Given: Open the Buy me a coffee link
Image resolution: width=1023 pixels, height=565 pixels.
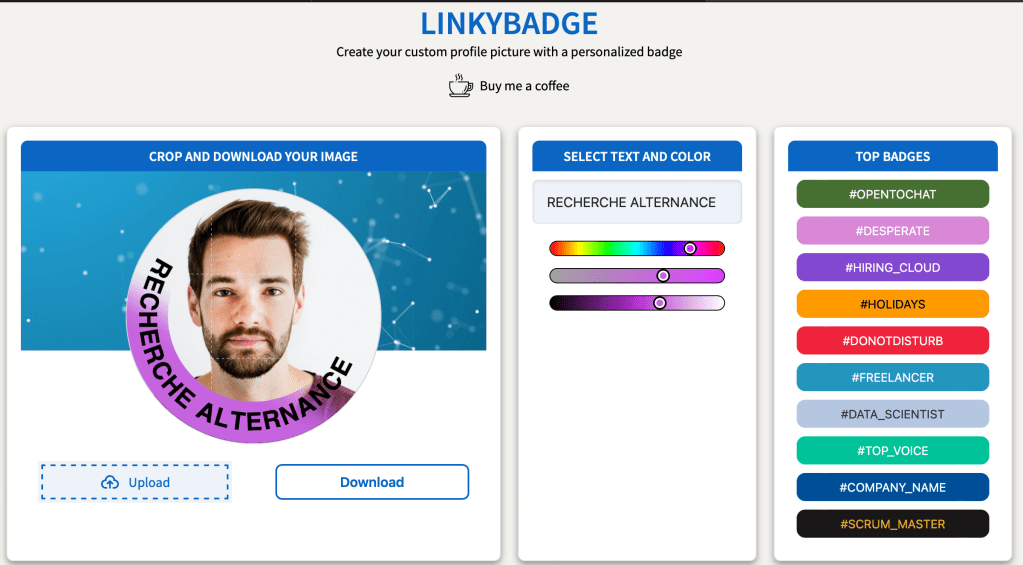Looking at the screenshot, I should point(524,86).
